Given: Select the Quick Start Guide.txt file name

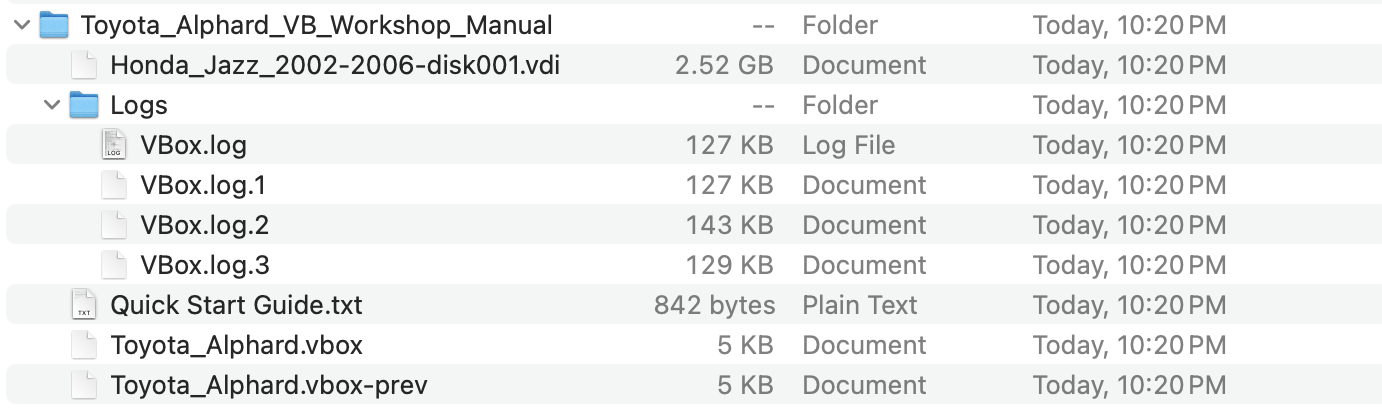Looking at the screenshot, I should (236, 305).
